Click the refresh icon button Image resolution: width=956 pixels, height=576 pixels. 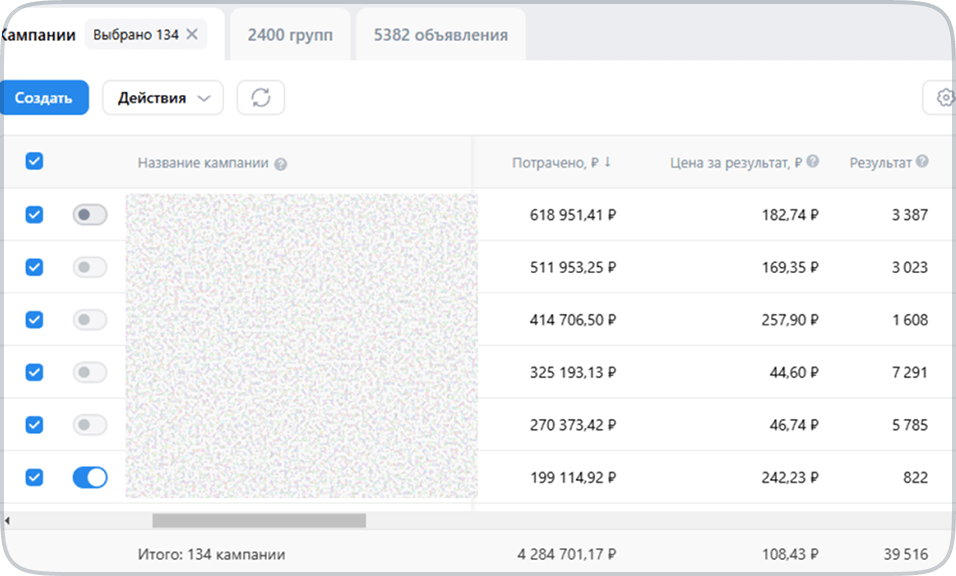[260, 98]
